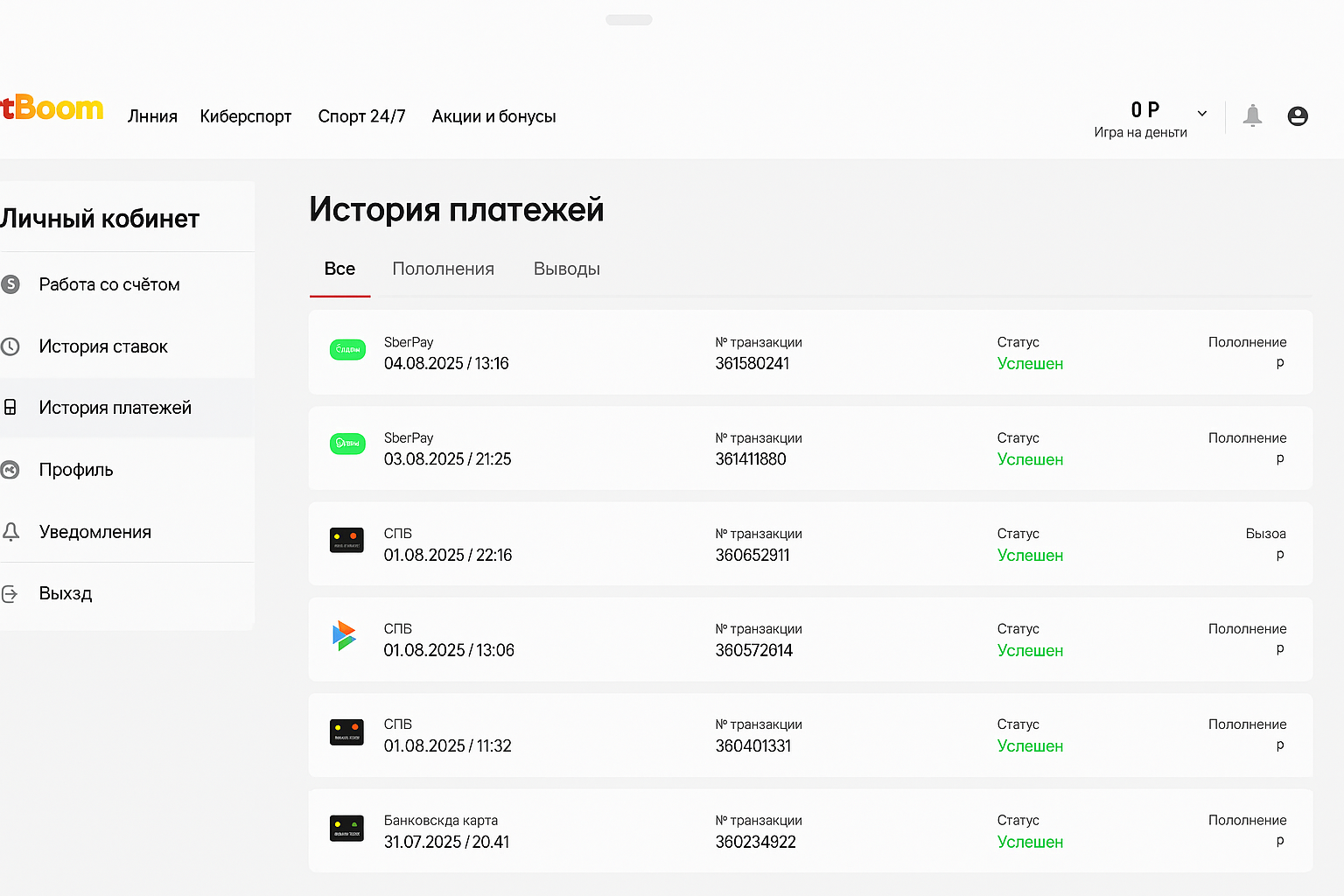
Task: Go to Работа со счётом in sidebar
Action: coord(109,284)
